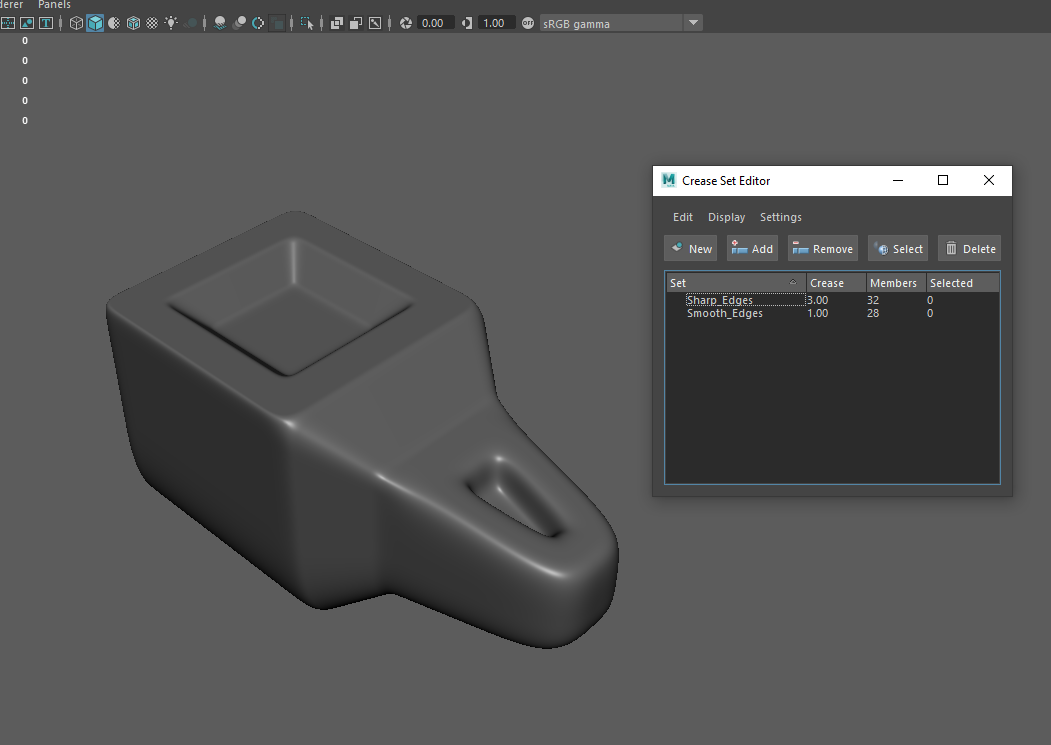The image size is (1051, 745).
Task: Click the Crease column header
Action: (x=836, y=283)
